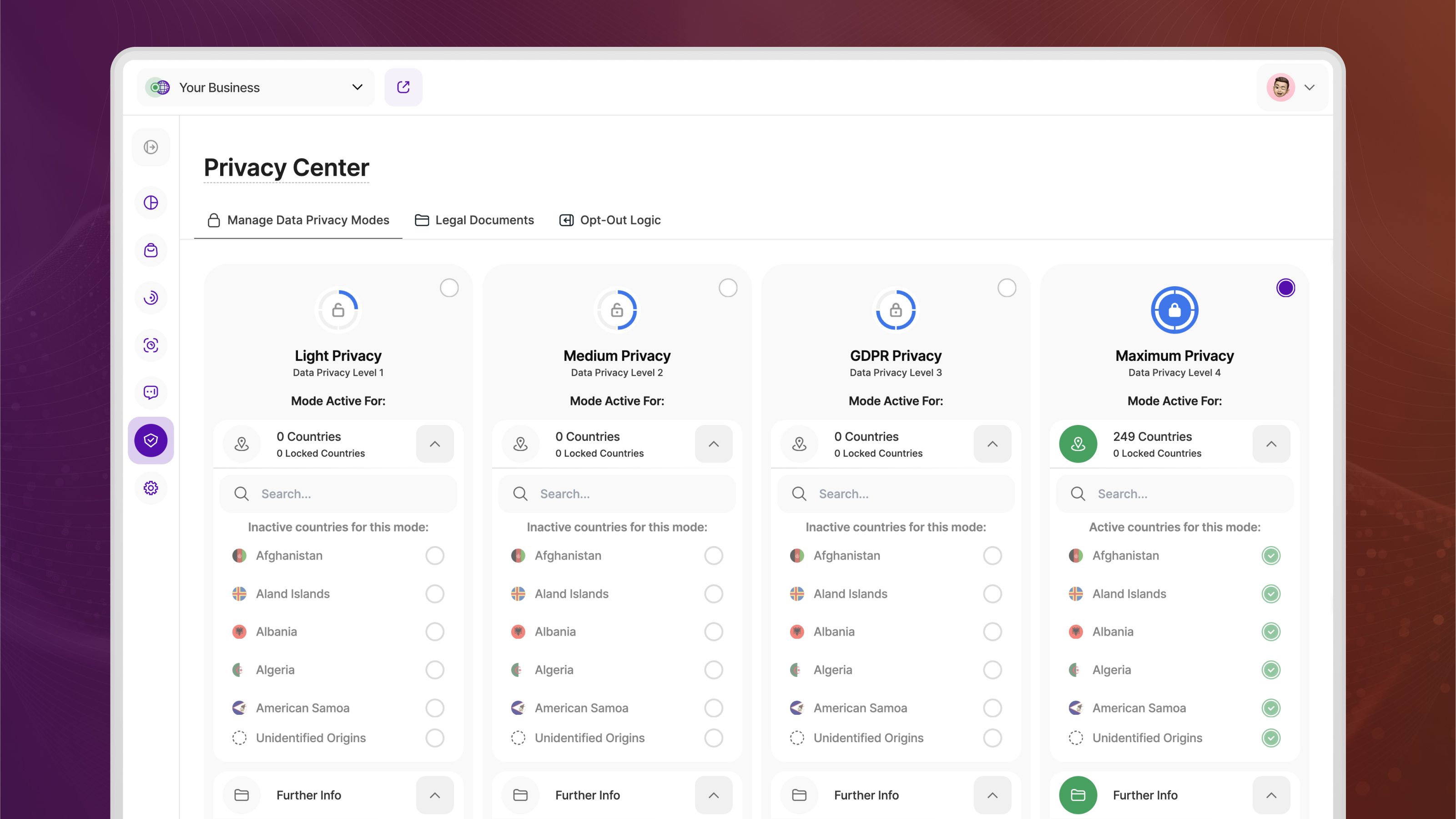Focus the Maximum Privacy country search field
Screen dimensions: 1456x819
coord(1174,493)
